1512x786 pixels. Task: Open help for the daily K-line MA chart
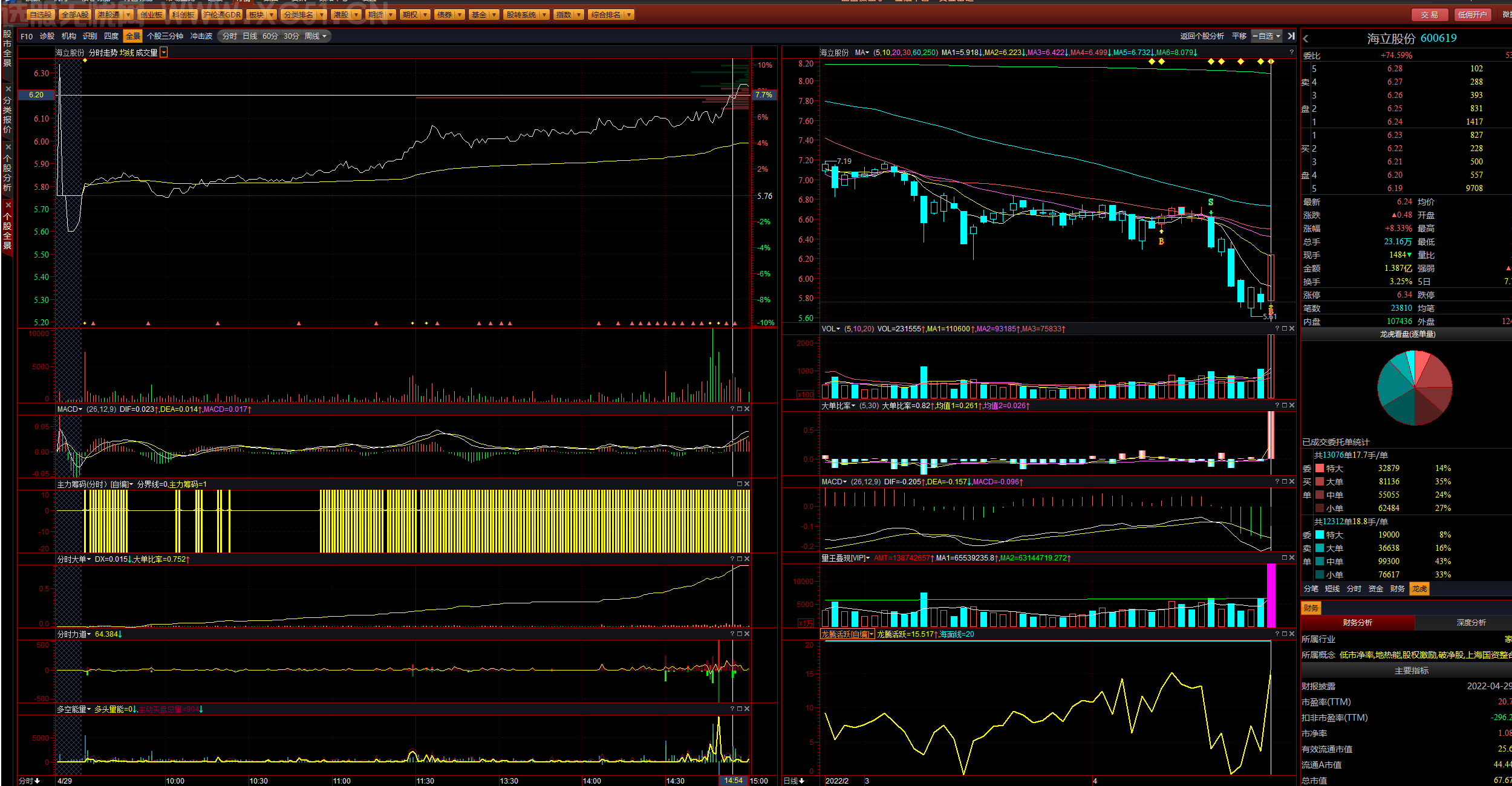pos(1292,53)
